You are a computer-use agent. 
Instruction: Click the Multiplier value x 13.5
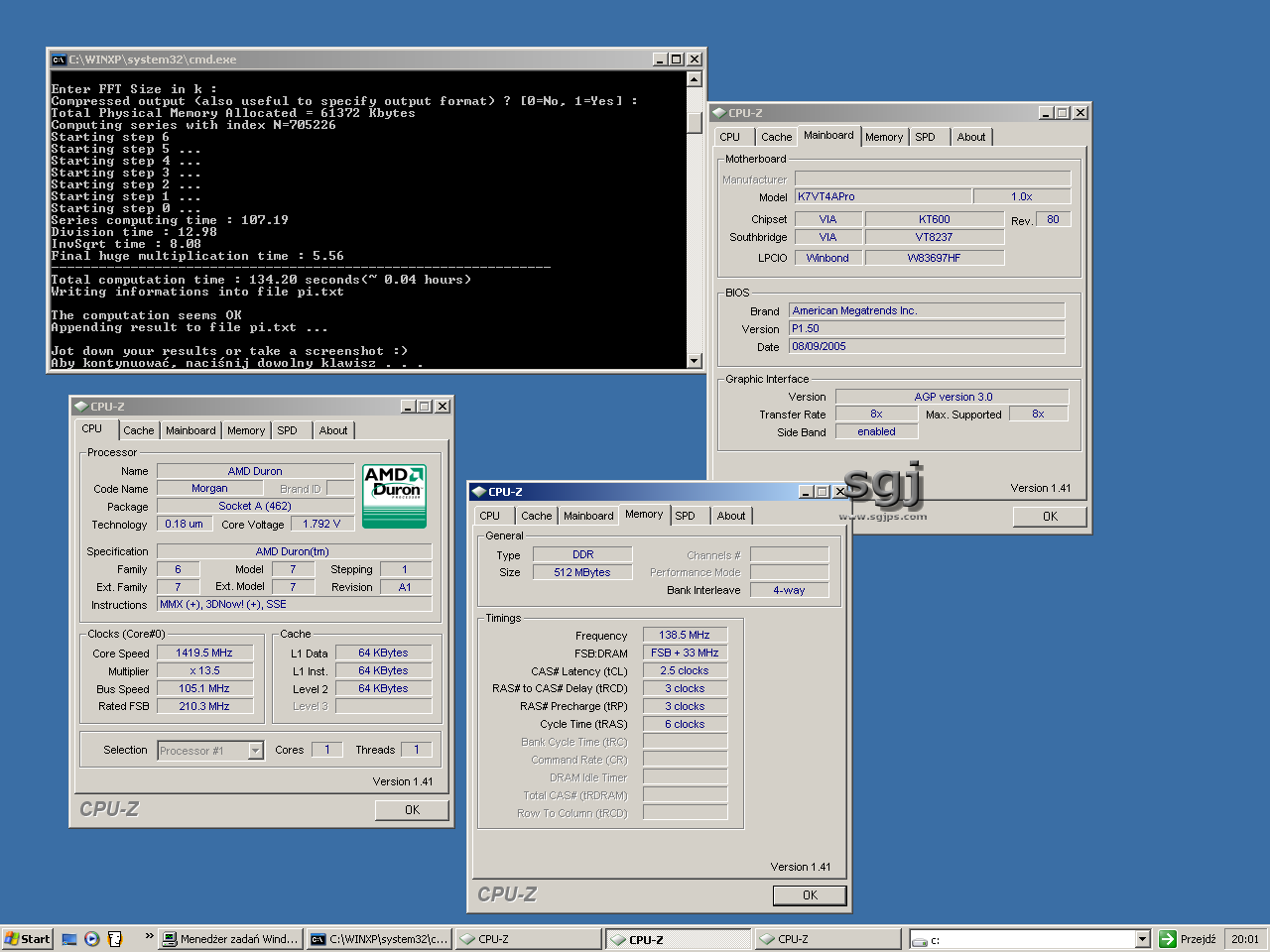pos(204,670)
